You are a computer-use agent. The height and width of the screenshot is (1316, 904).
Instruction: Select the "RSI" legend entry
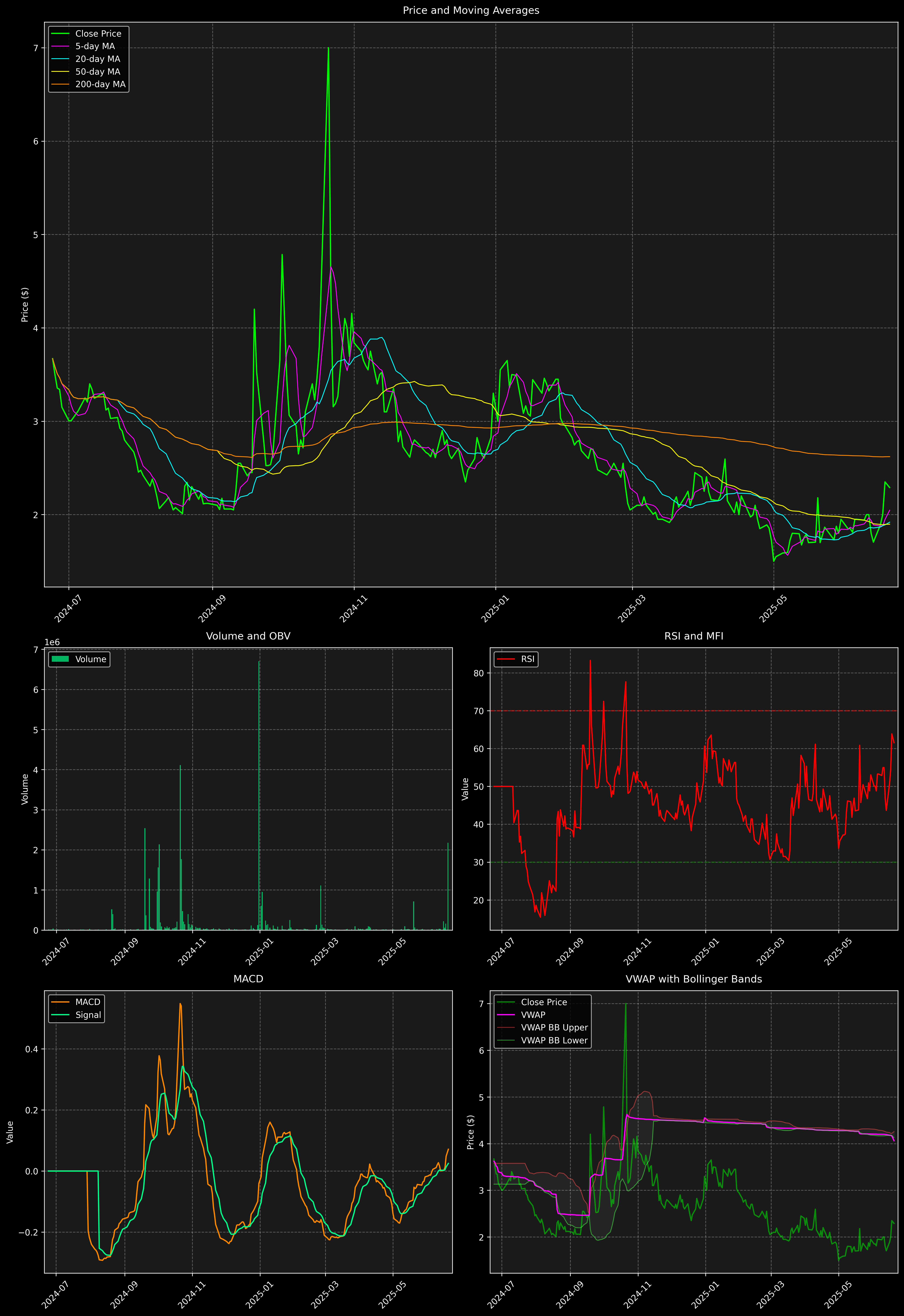coord(527,659)
